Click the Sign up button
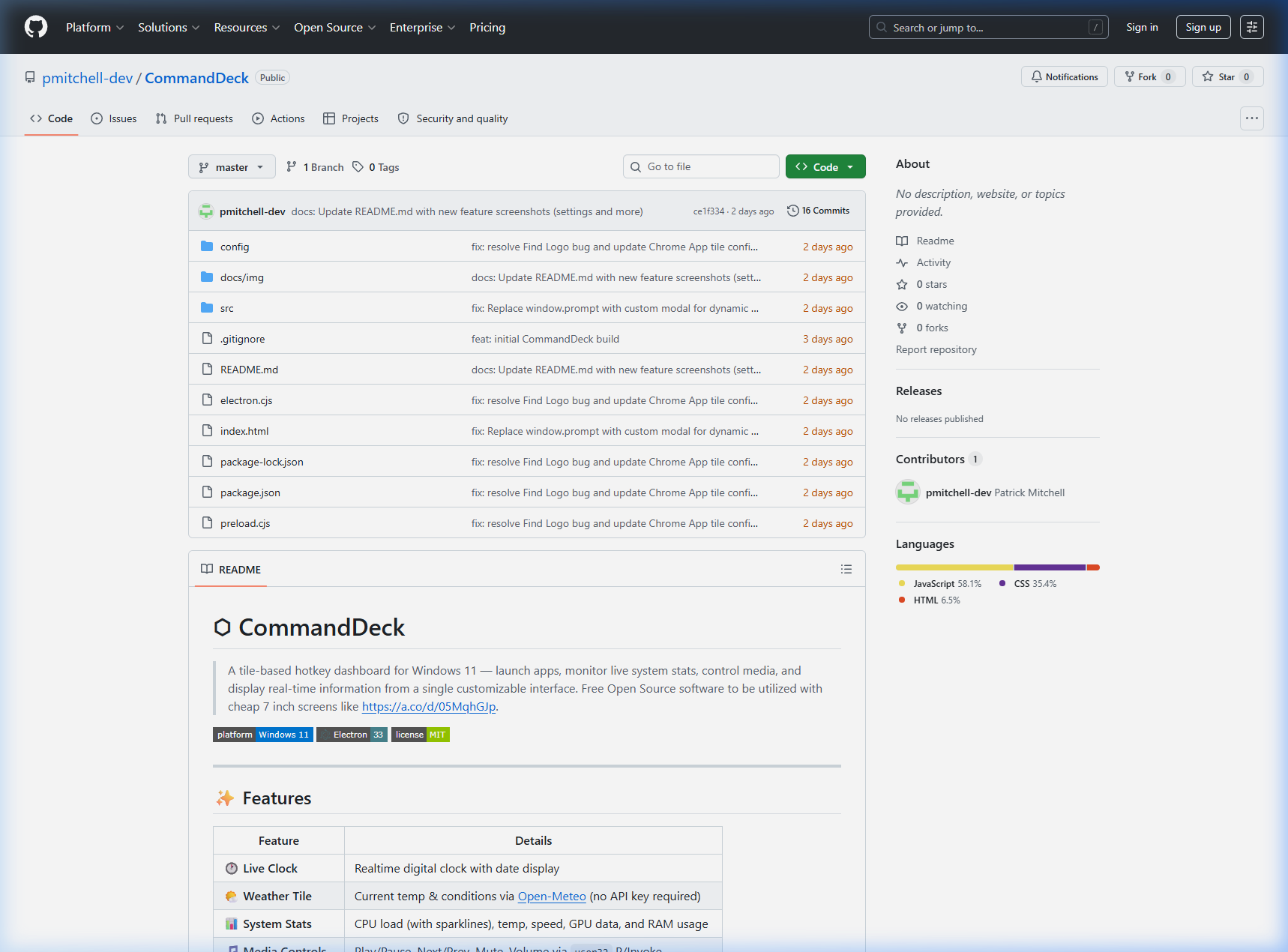Image resolution: width=1288 pixels, height=952 pixels. pos(1203,26)
